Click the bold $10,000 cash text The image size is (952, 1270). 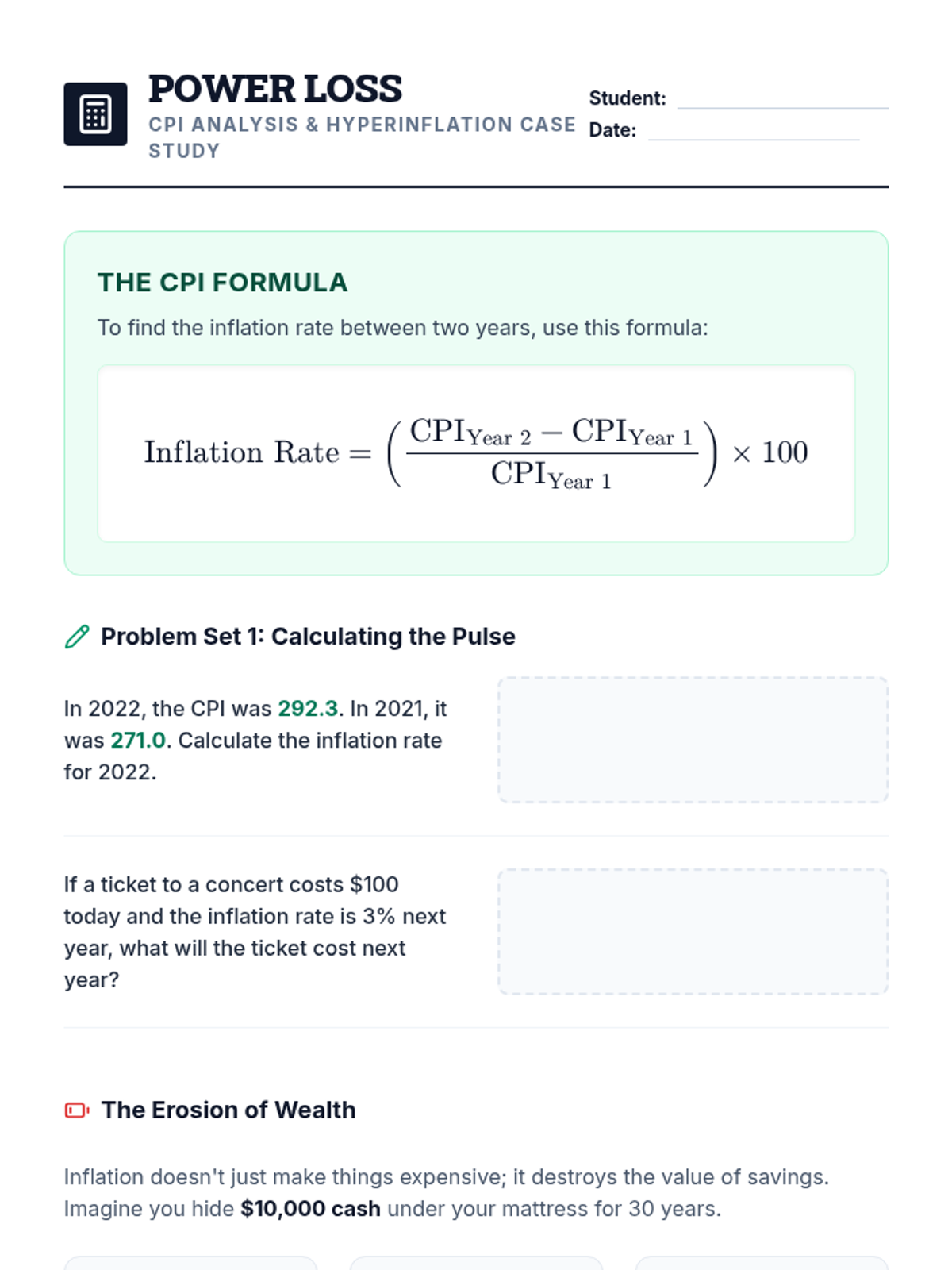pos(310,1209)
